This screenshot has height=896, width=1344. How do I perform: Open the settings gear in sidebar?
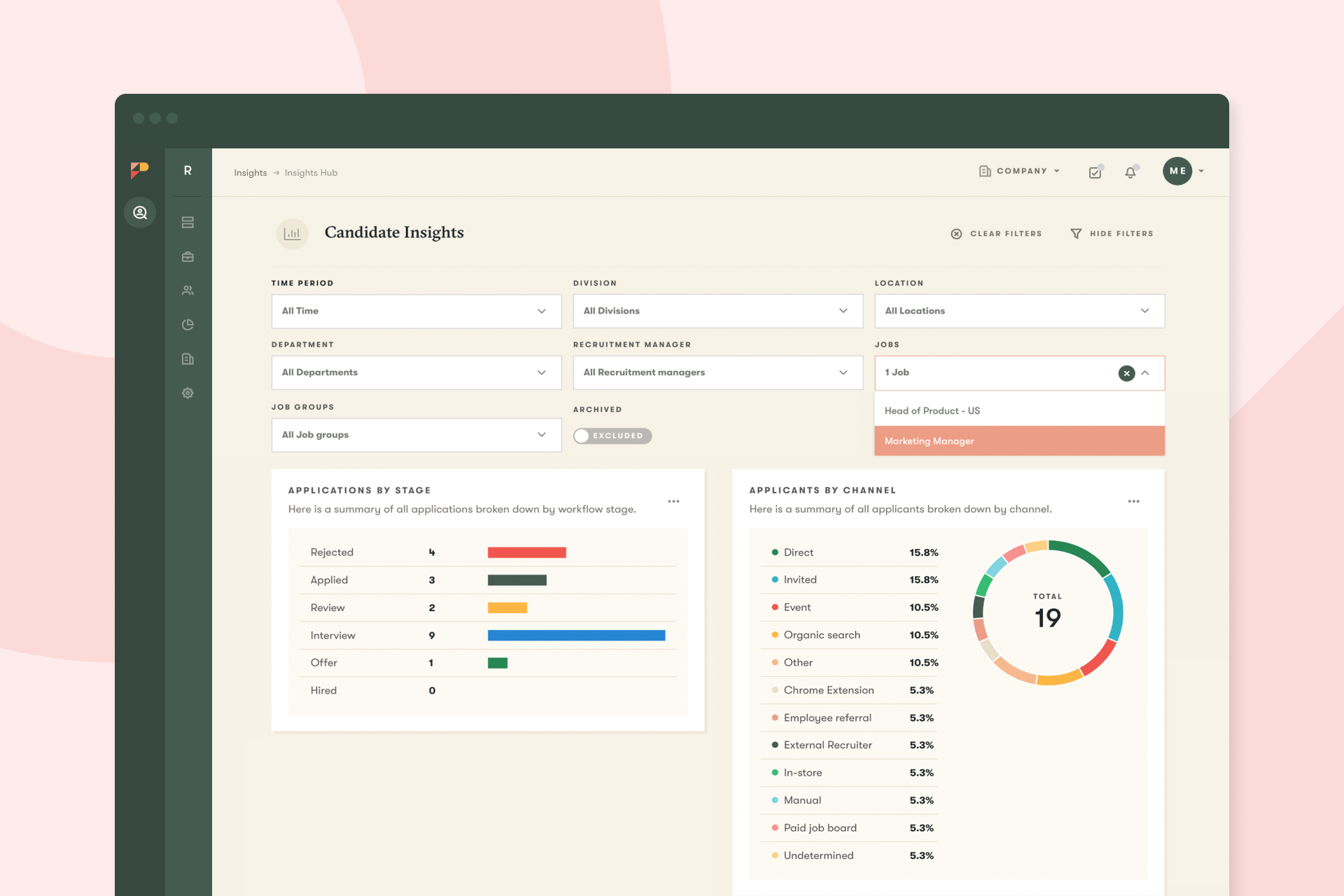tap(188, 393)
